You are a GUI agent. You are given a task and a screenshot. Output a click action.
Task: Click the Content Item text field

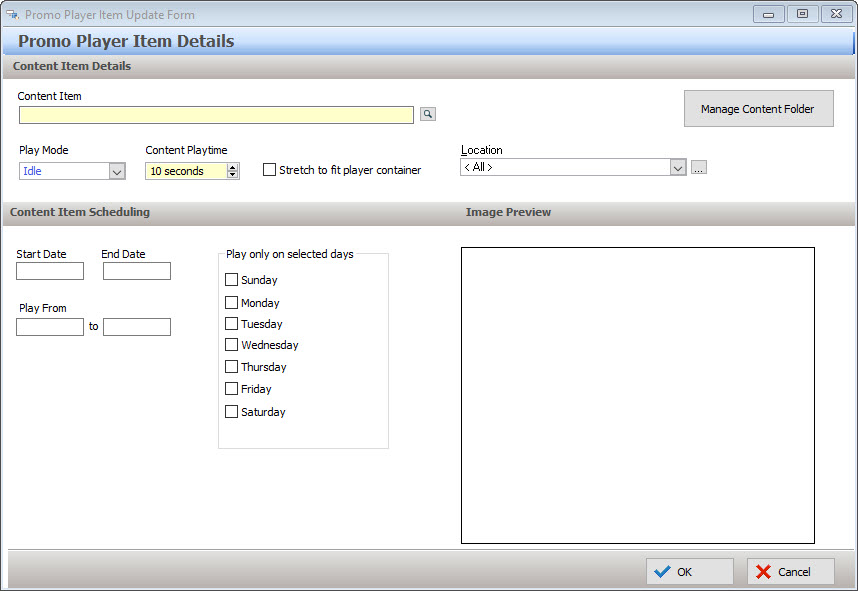click(216, 115)
